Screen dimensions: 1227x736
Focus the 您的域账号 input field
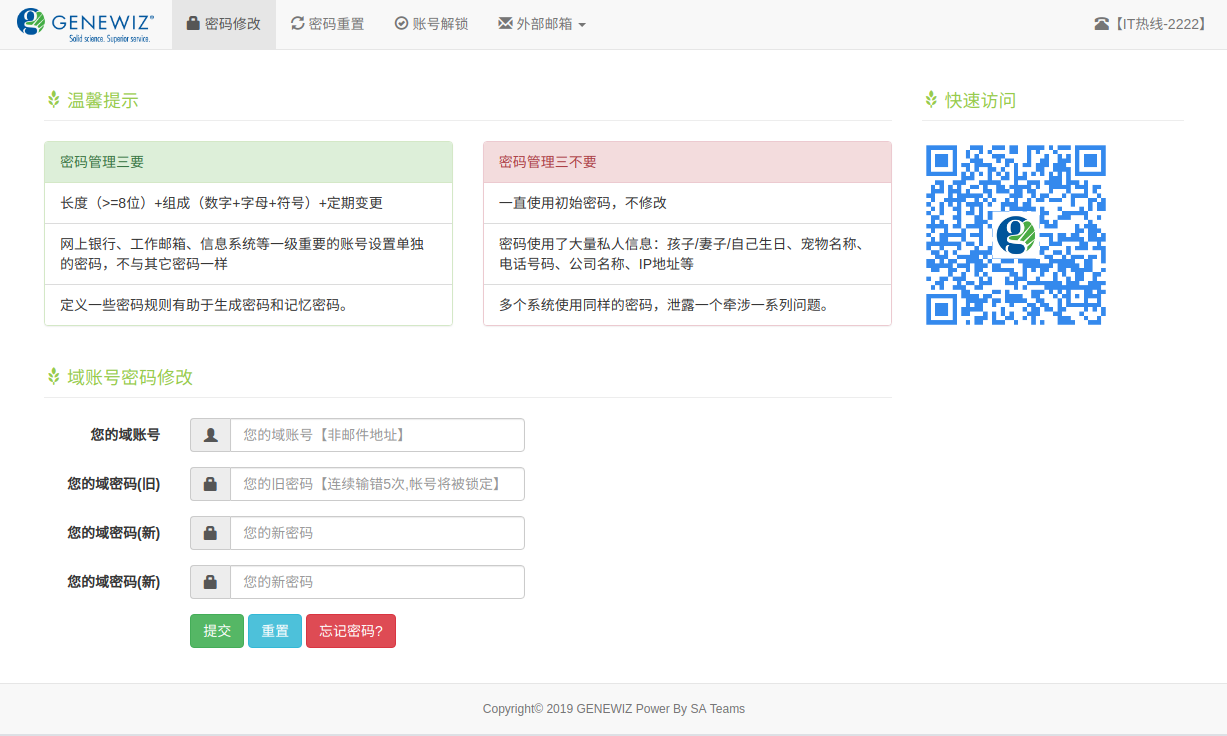[377, 435]
